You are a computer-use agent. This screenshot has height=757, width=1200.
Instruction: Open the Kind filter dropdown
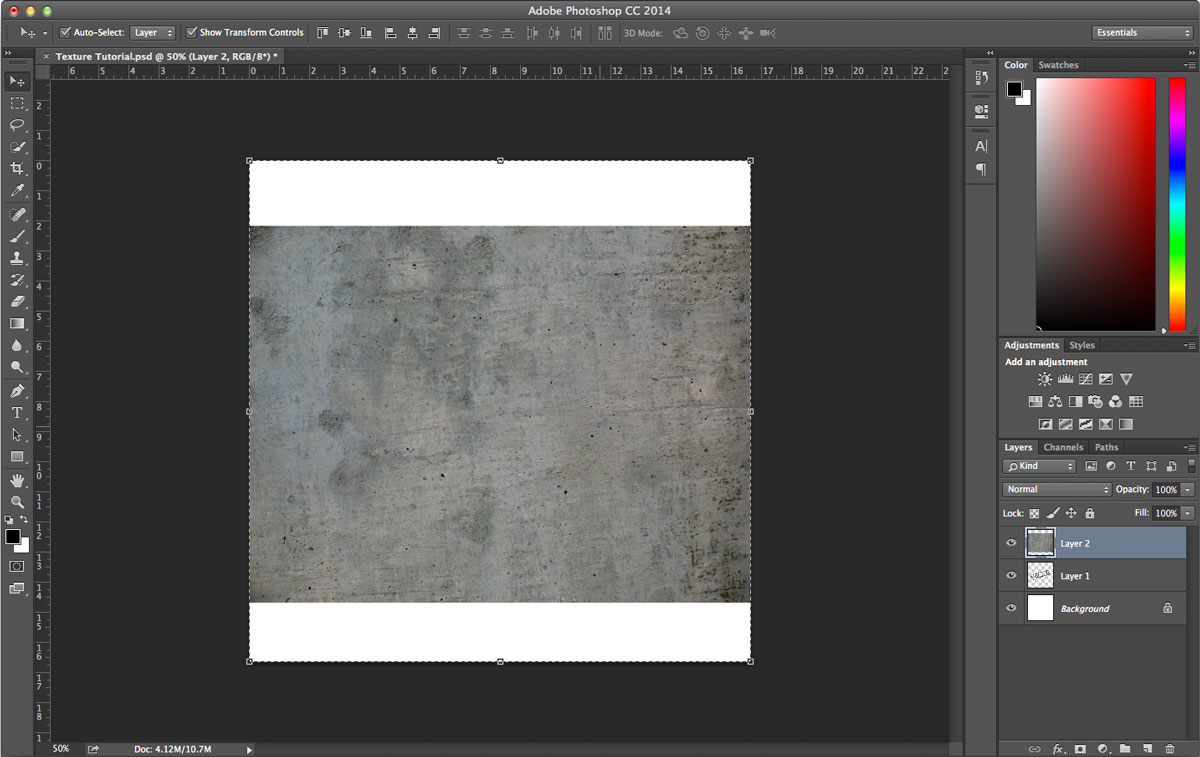(1039, 466)
